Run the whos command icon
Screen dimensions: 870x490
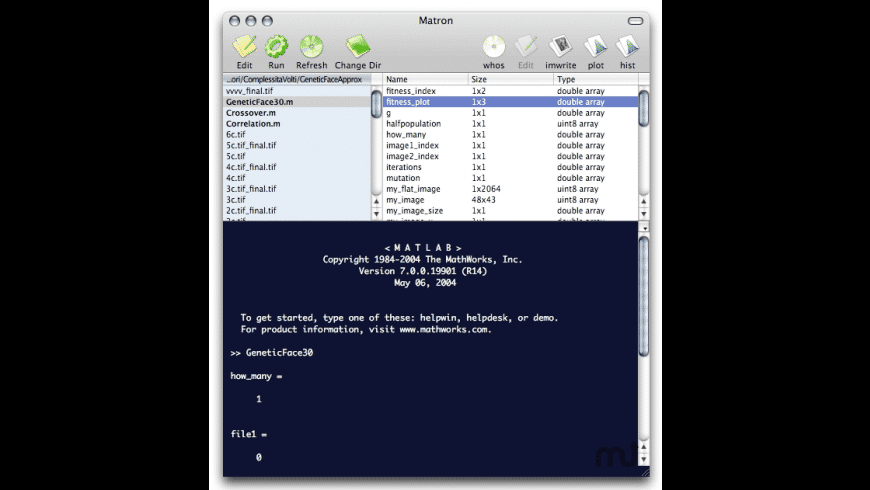493,51
